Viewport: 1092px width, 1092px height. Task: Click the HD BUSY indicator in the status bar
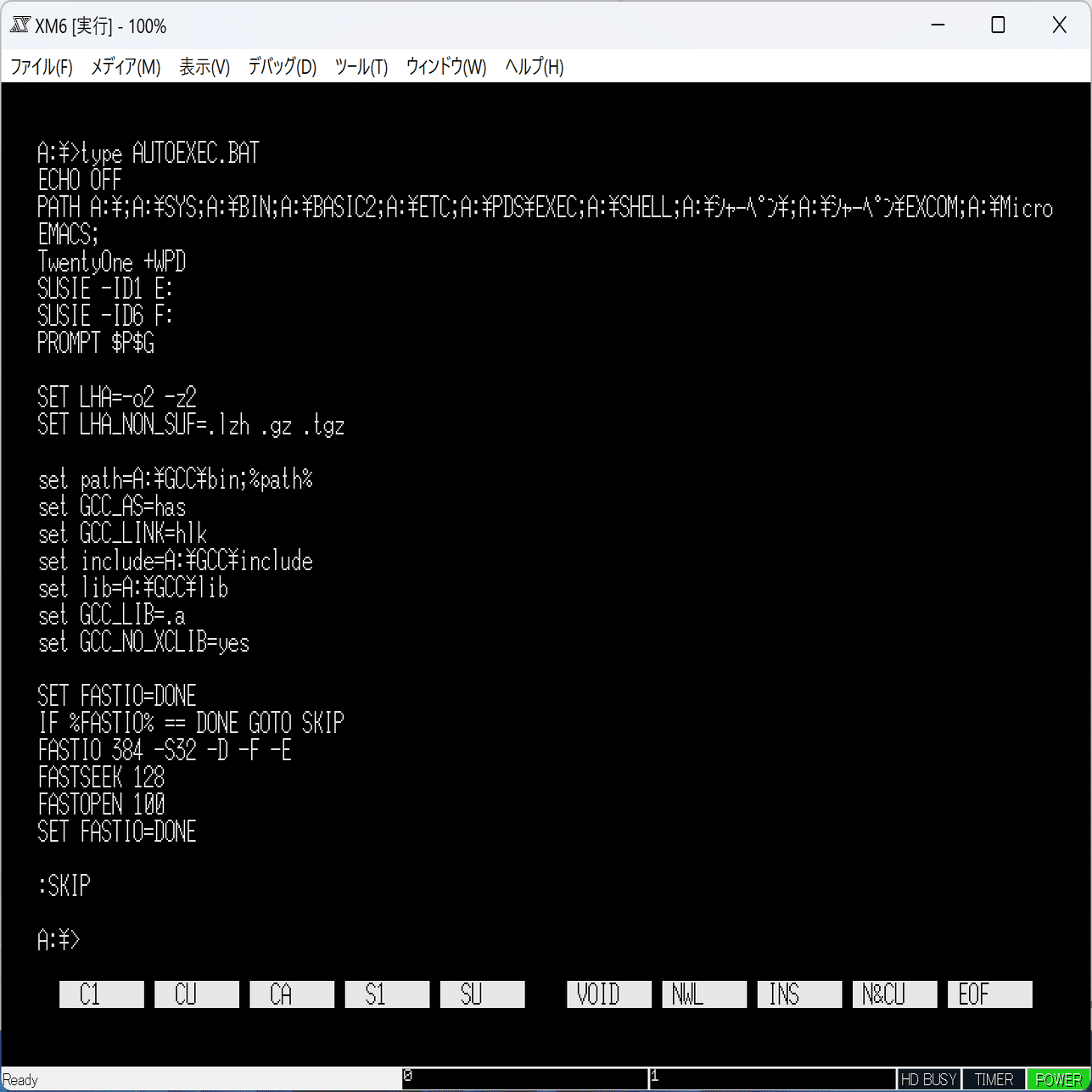(928, 1078)
